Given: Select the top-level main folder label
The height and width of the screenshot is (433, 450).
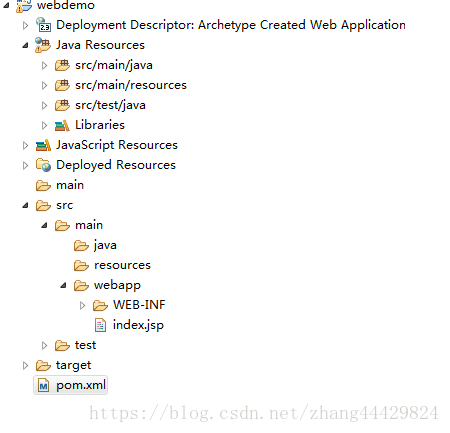Looking at the screenshot, I should click(x=70, y=185).
